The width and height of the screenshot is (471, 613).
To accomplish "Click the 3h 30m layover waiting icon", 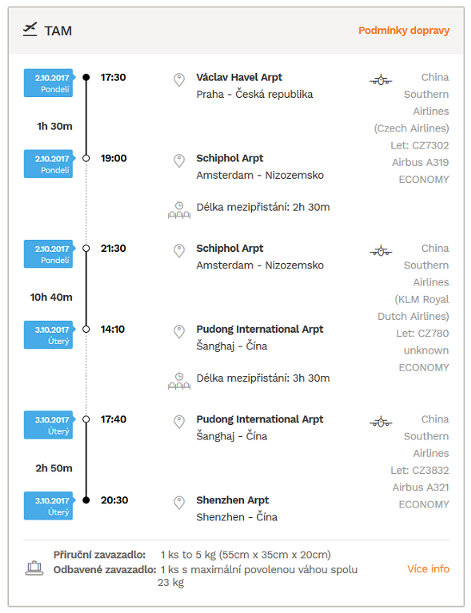I will 179,381.
